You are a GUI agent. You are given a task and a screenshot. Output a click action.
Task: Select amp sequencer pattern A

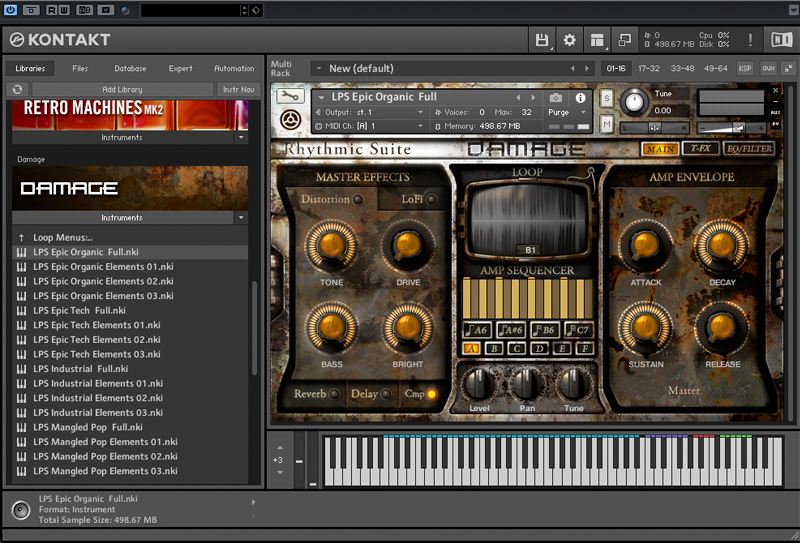(471, 349)
